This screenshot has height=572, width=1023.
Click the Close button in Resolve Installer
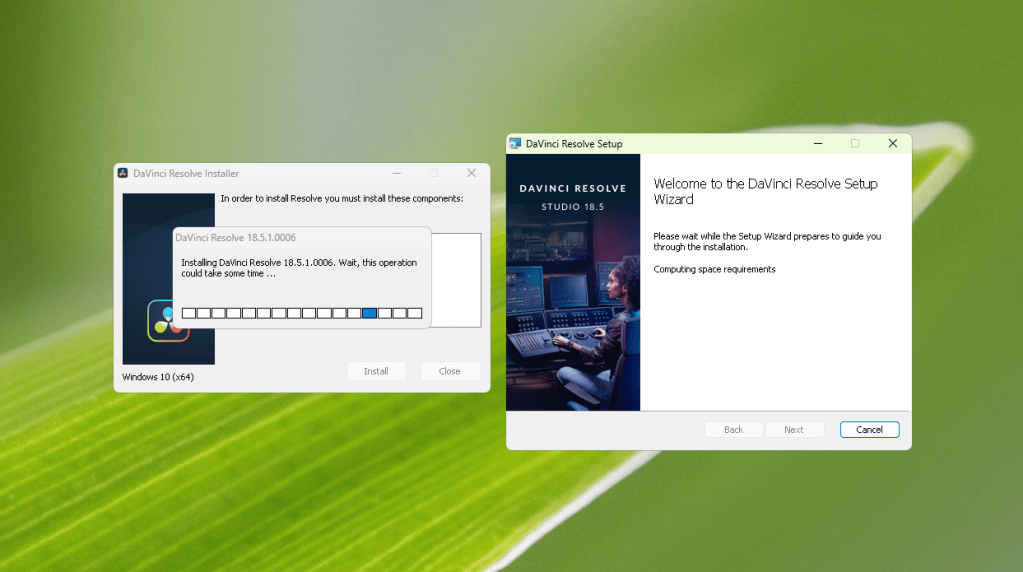tap(450, 371)
